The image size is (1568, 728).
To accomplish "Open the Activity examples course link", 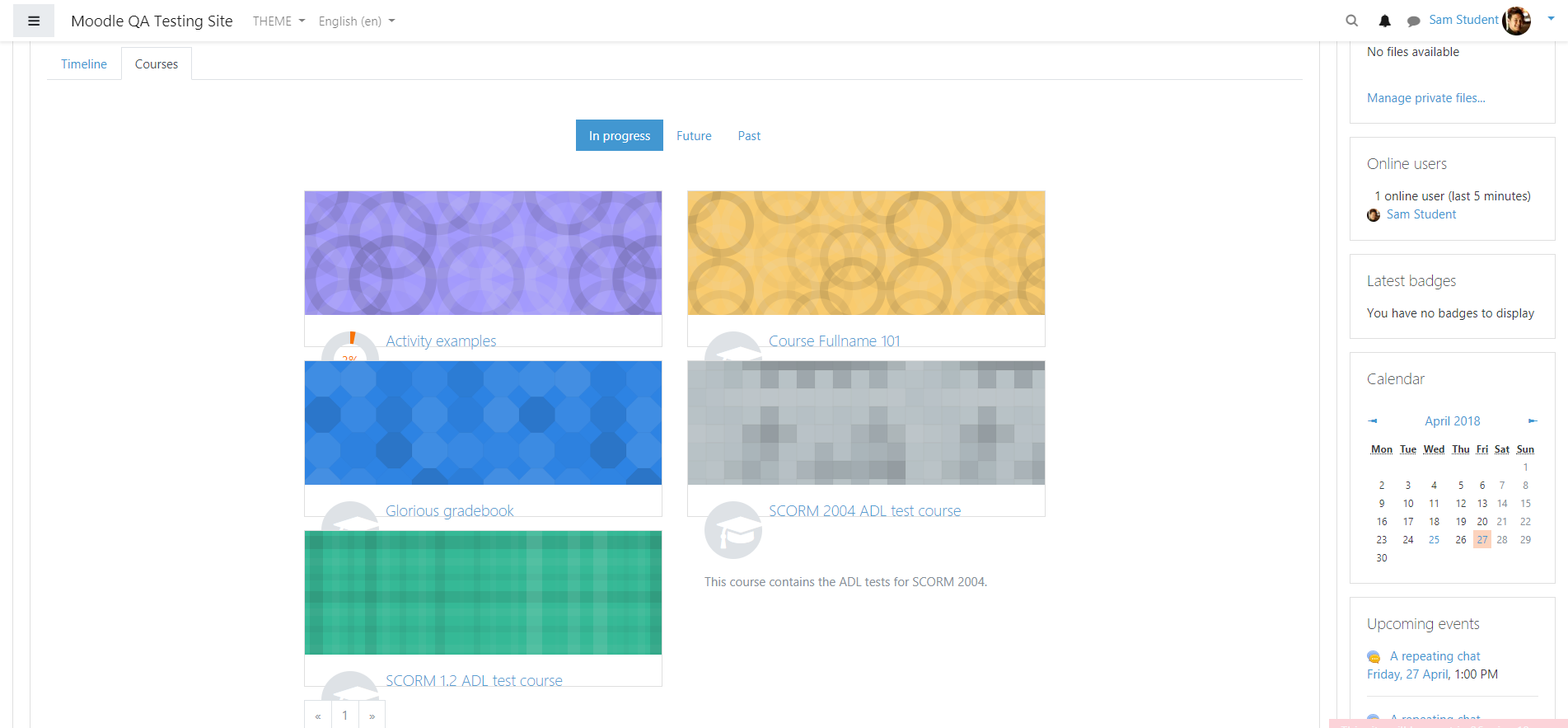I will 441,341.
